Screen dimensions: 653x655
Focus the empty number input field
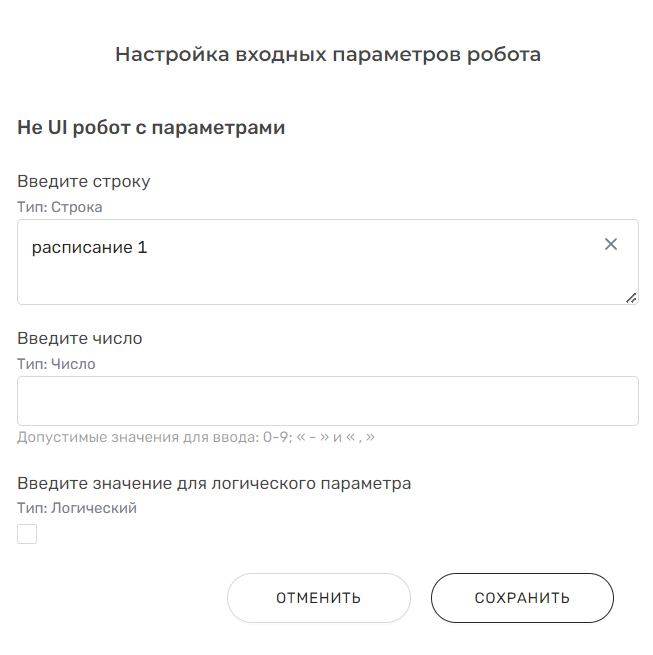coord(328,401)
